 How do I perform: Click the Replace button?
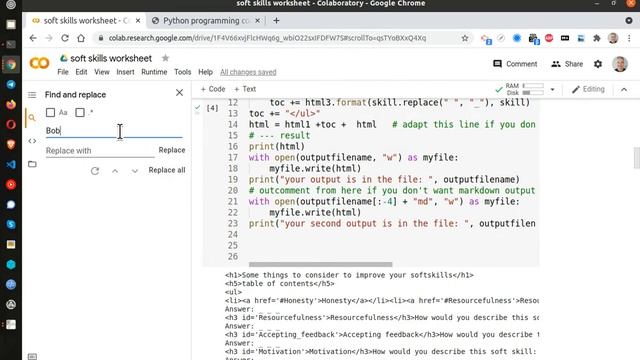coord(172,150)
